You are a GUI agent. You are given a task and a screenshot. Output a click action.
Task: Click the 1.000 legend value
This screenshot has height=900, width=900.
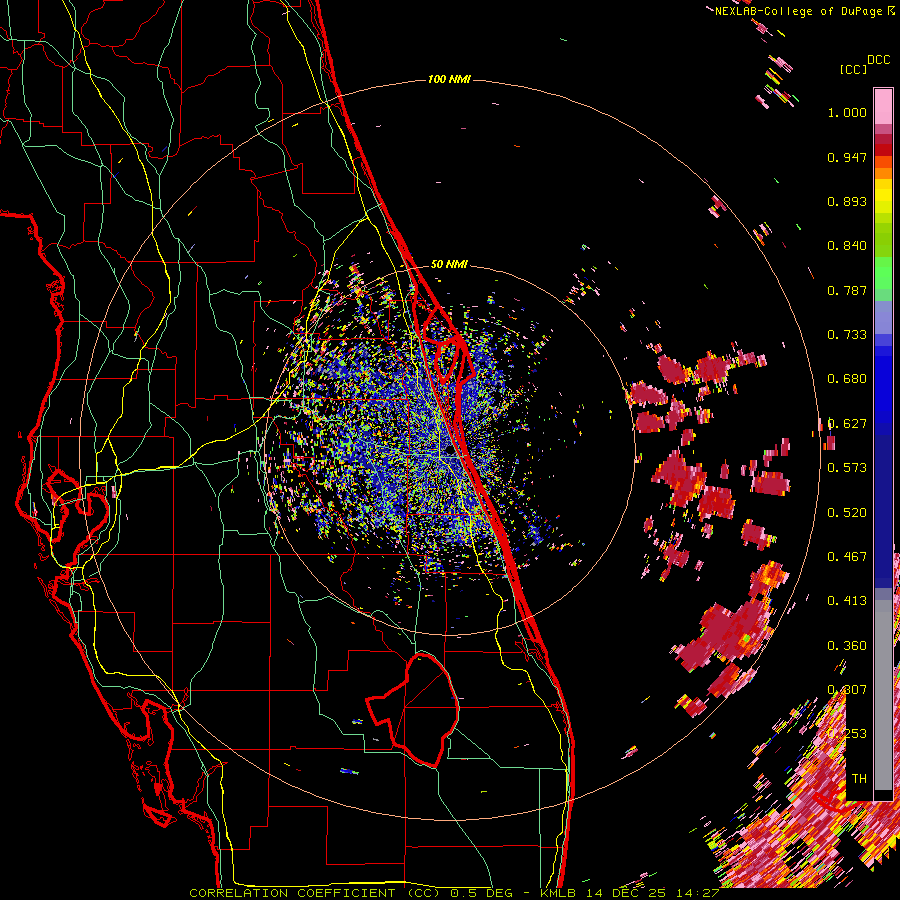tap(847, 112)
